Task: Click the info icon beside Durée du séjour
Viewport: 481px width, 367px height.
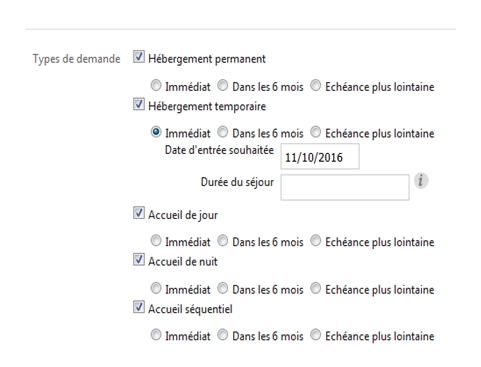Action: [x=421, y=181]
